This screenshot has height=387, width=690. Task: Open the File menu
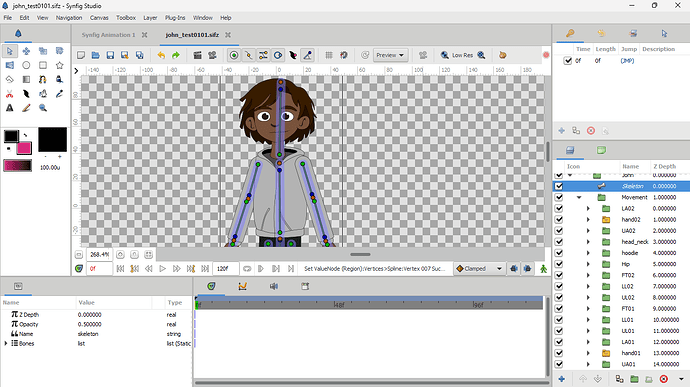[x=8, y=18]
